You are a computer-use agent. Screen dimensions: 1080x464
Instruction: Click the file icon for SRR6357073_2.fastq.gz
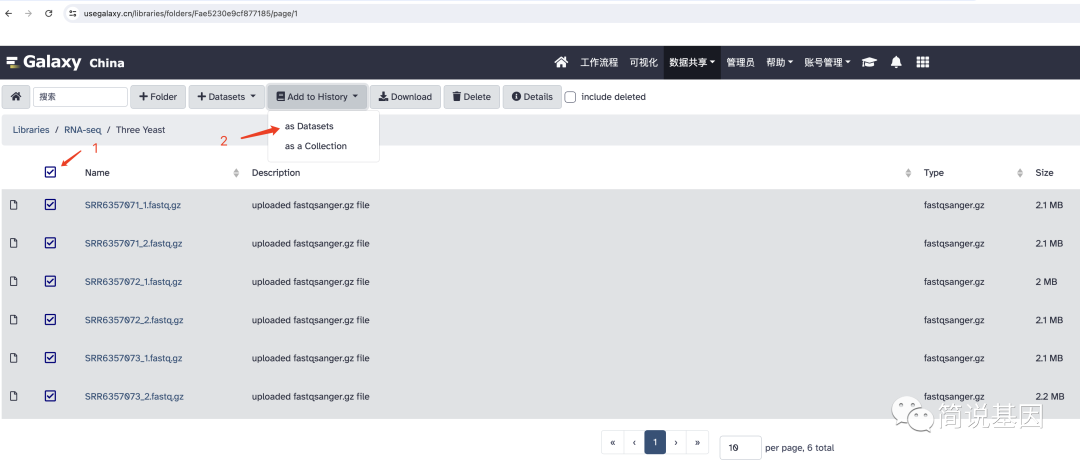(x=13, y=396)
